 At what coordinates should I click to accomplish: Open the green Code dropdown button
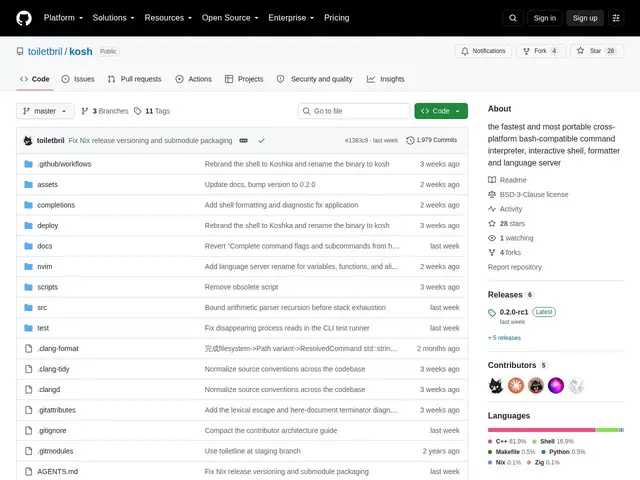tap(441, 111)
